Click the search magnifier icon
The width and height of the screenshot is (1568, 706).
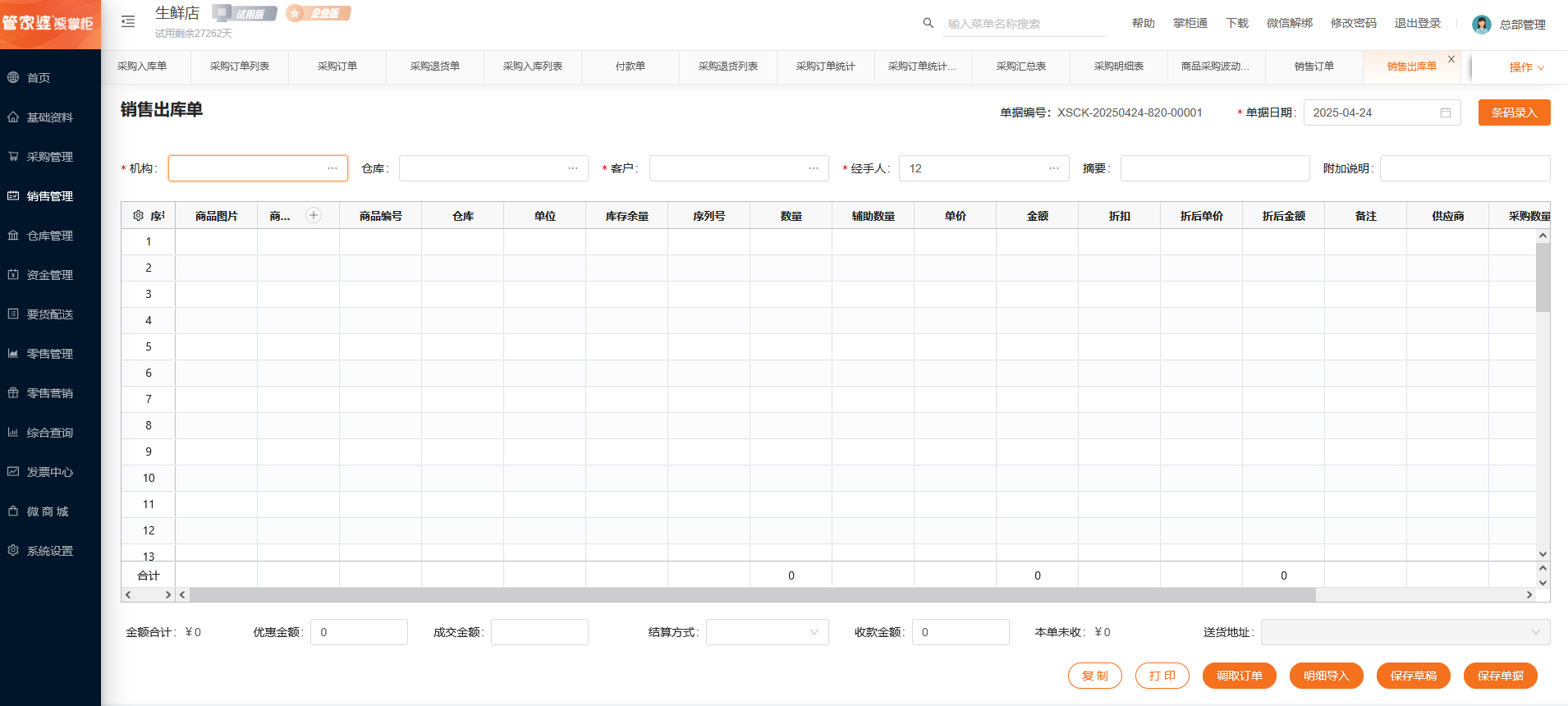tap(928, 23)
